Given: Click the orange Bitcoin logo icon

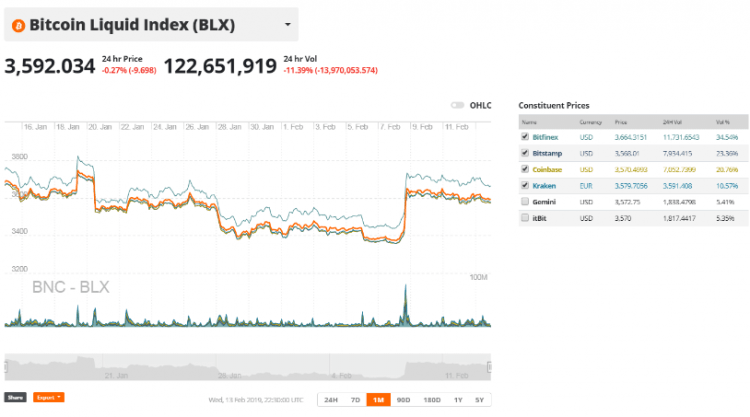Looking at the screenshot, I should point(18,25).
